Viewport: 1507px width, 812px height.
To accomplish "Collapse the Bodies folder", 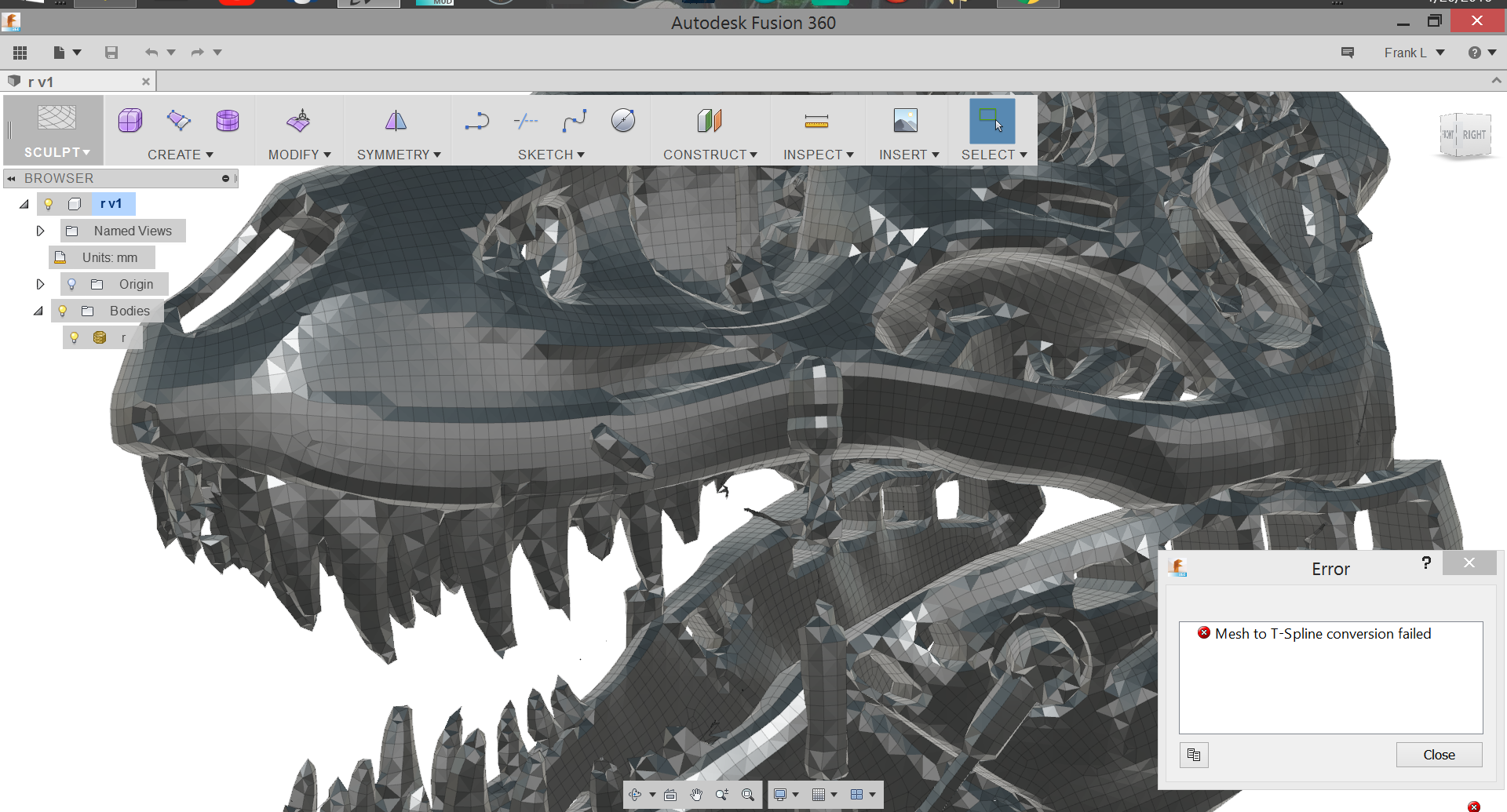I will 38,311.
